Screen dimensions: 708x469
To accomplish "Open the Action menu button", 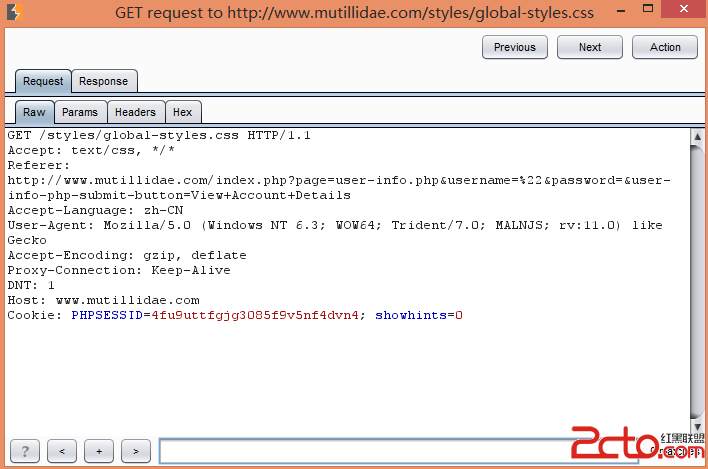I will coord(665,47).
